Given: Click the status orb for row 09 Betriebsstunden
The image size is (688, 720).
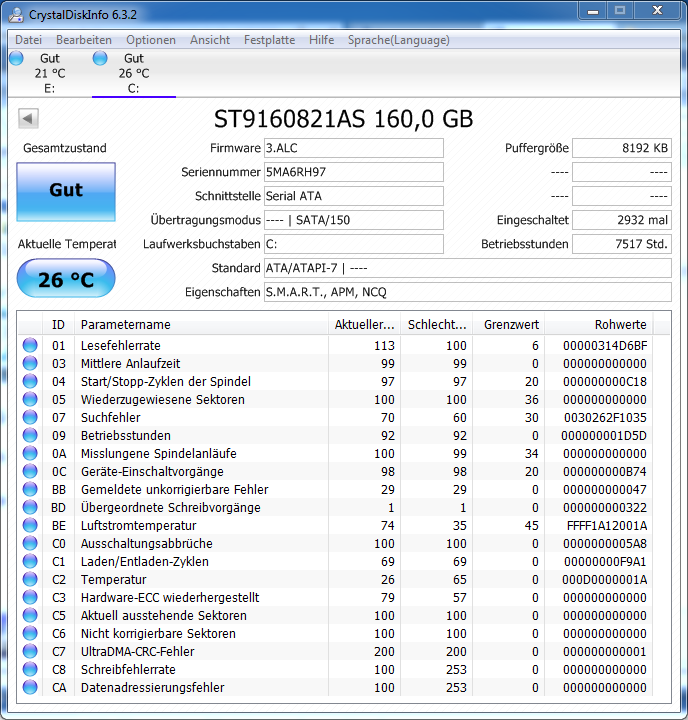Looking at the screenshot, I should pyautogui.click(x=30, y=435).
